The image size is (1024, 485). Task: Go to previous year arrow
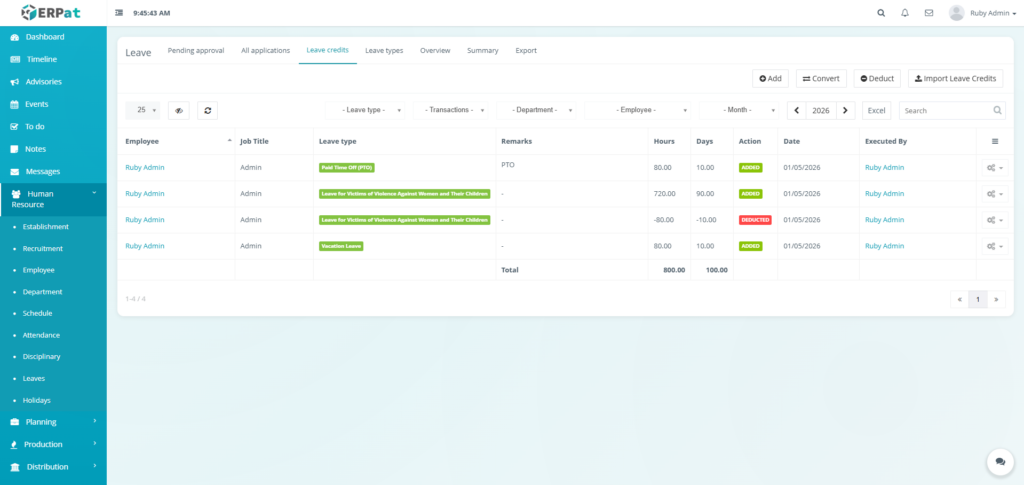coord(797,111)
